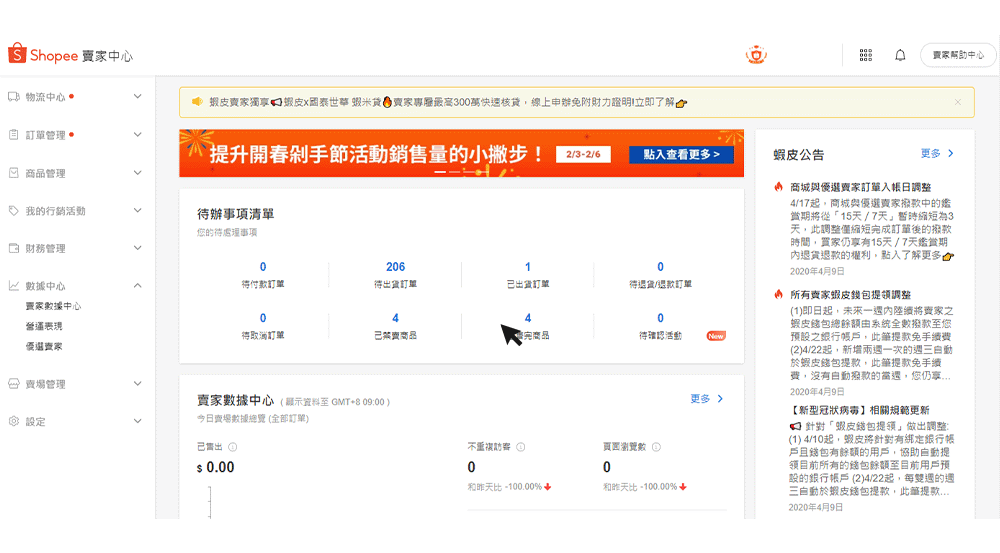Screen dimensions: 1000x553
Task: Click the 設定 gear icon
Action: [x=14, y=421]
